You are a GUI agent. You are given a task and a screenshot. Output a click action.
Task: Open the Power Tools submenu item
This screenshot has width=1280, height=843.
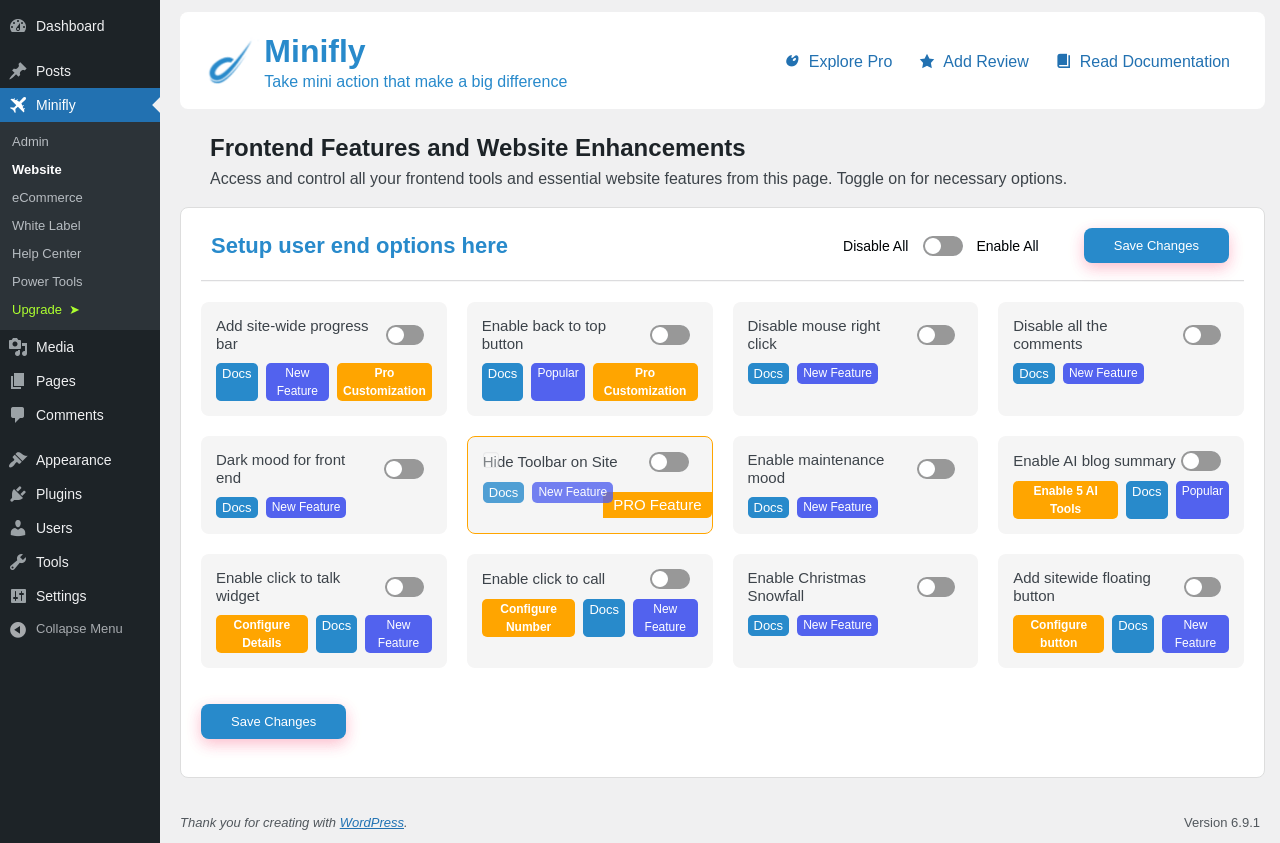(x=47, y=282)
